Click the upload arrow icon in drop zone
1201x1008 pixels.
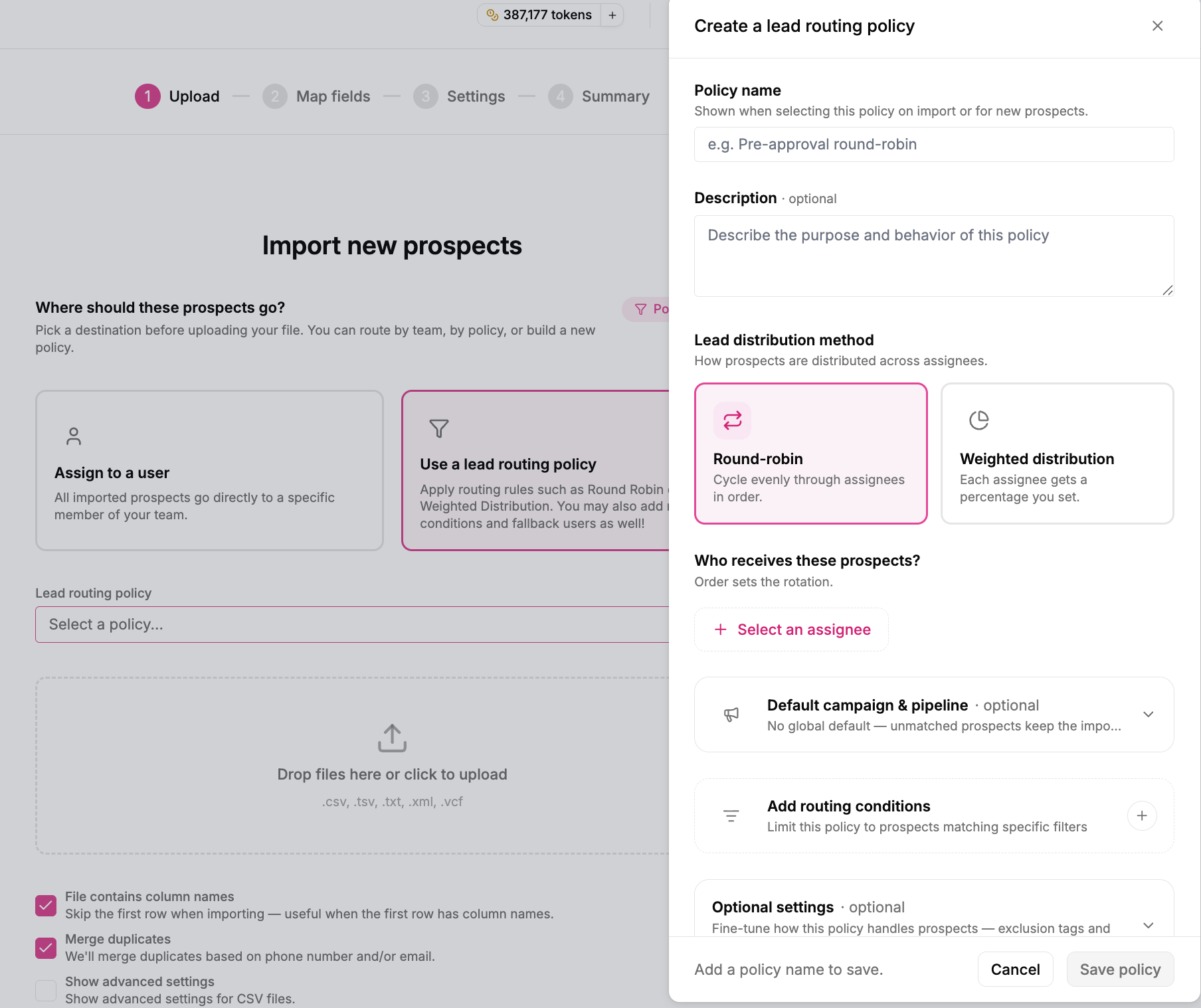(x=392, y=738)
